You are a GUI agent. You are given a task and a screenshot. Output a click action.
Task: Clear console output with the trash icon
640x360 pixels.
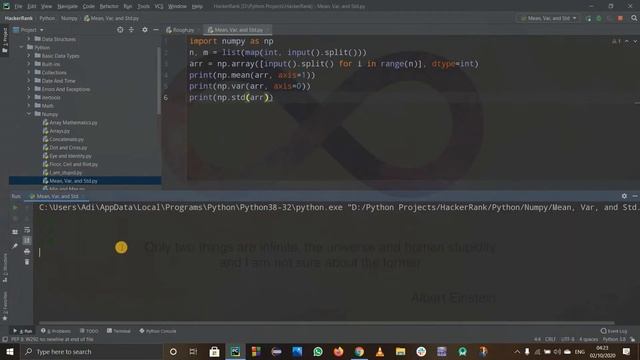[x=27, y=262]
